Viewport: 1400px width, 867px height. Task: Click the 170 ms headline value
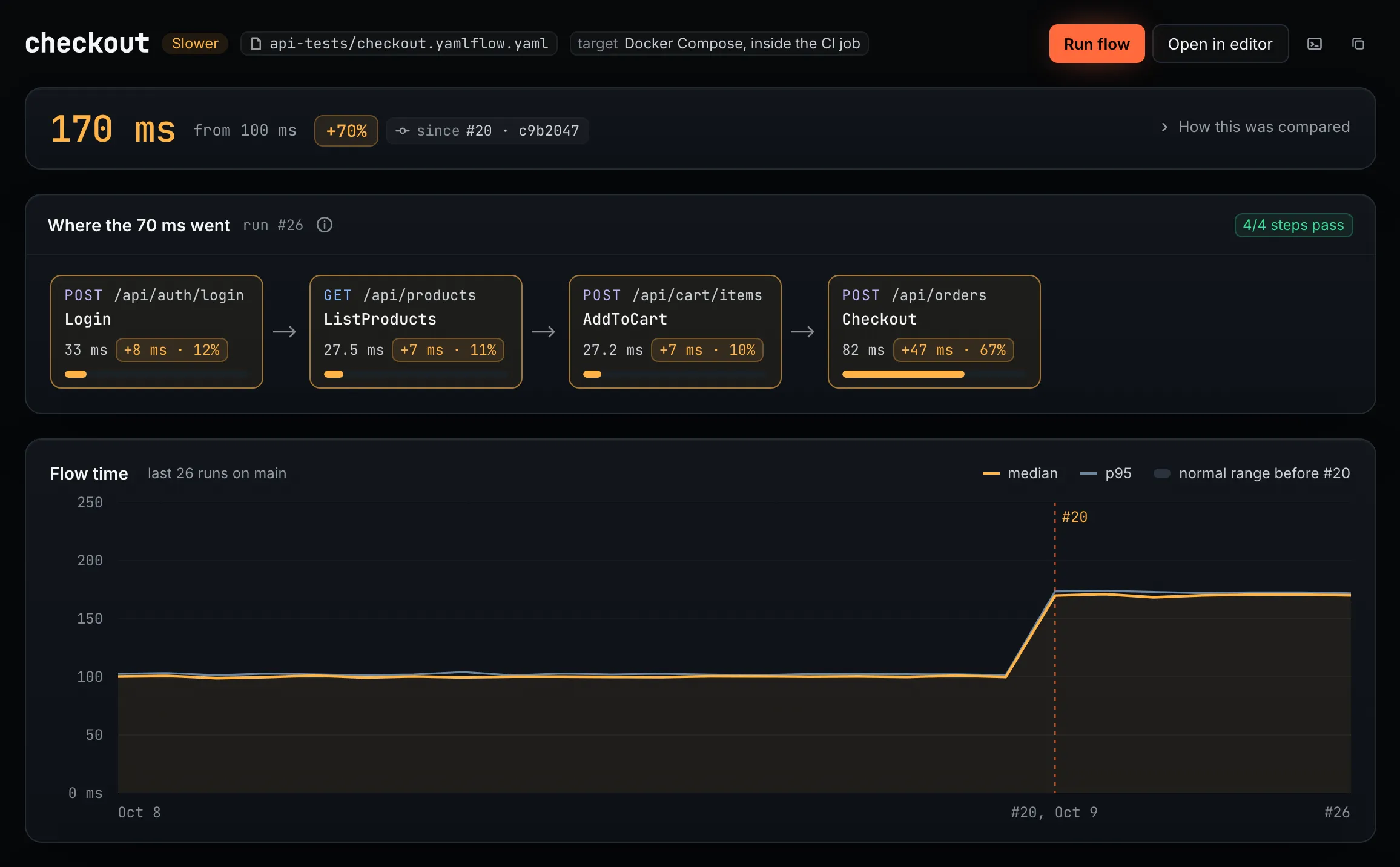point(113,129)
